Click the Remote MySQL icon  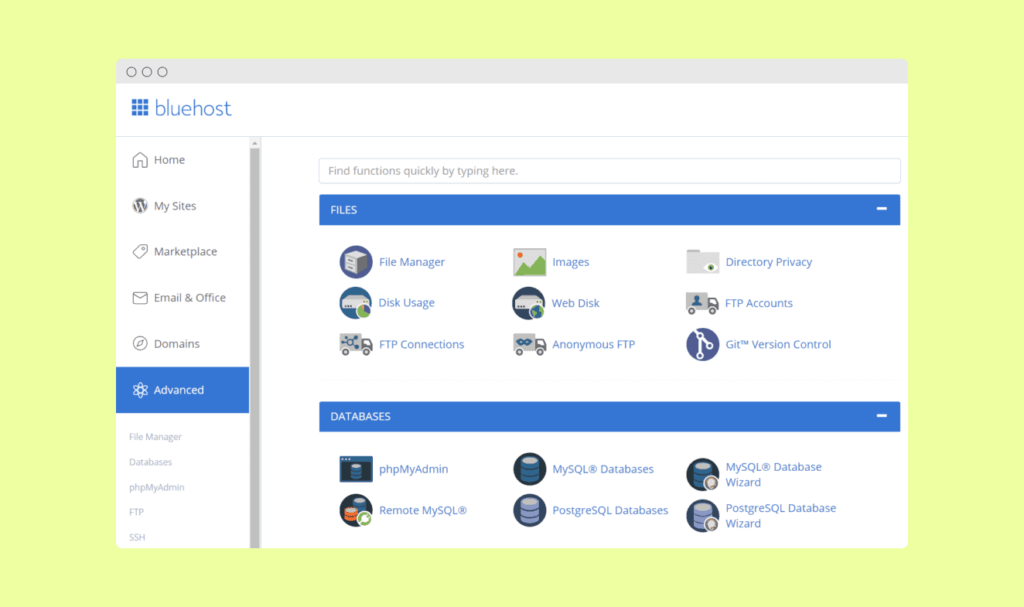(356, 510)
